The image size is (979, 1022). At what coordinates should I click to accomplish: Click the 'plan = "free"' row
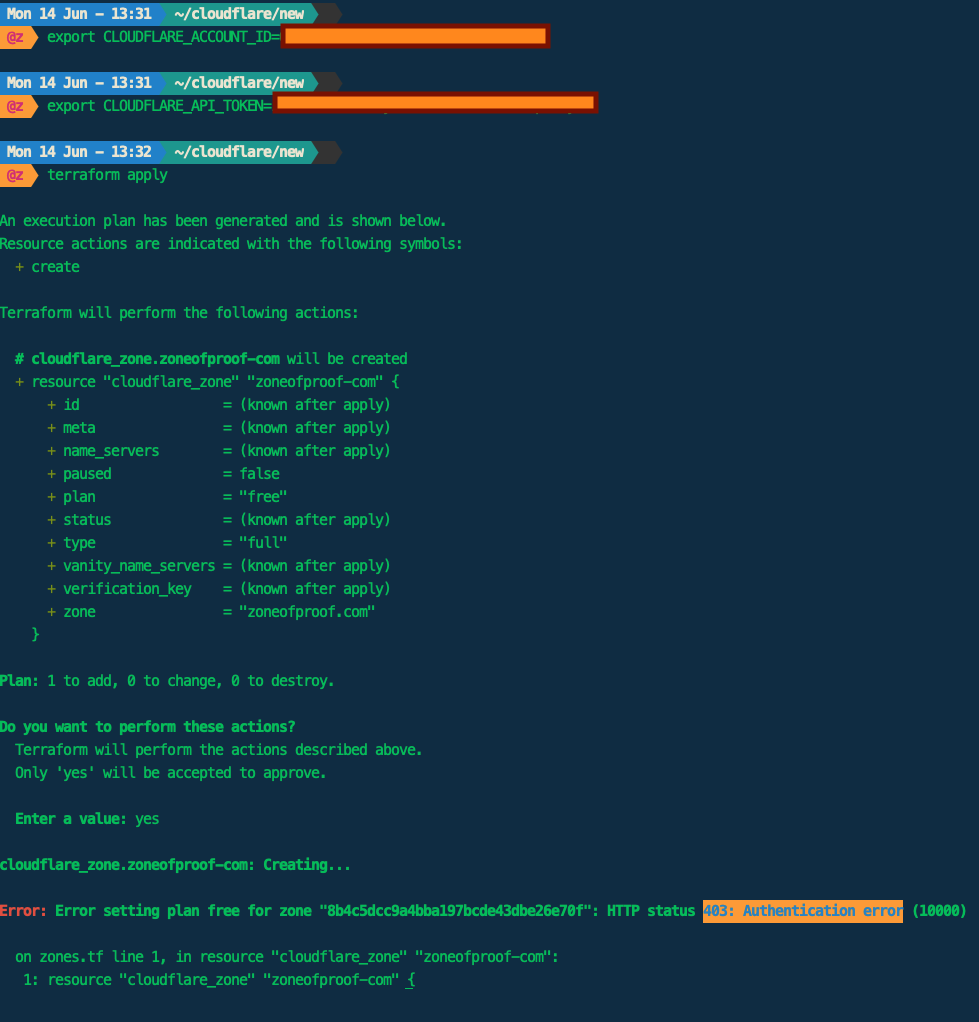pyautogui.click(x=167, y=497)
